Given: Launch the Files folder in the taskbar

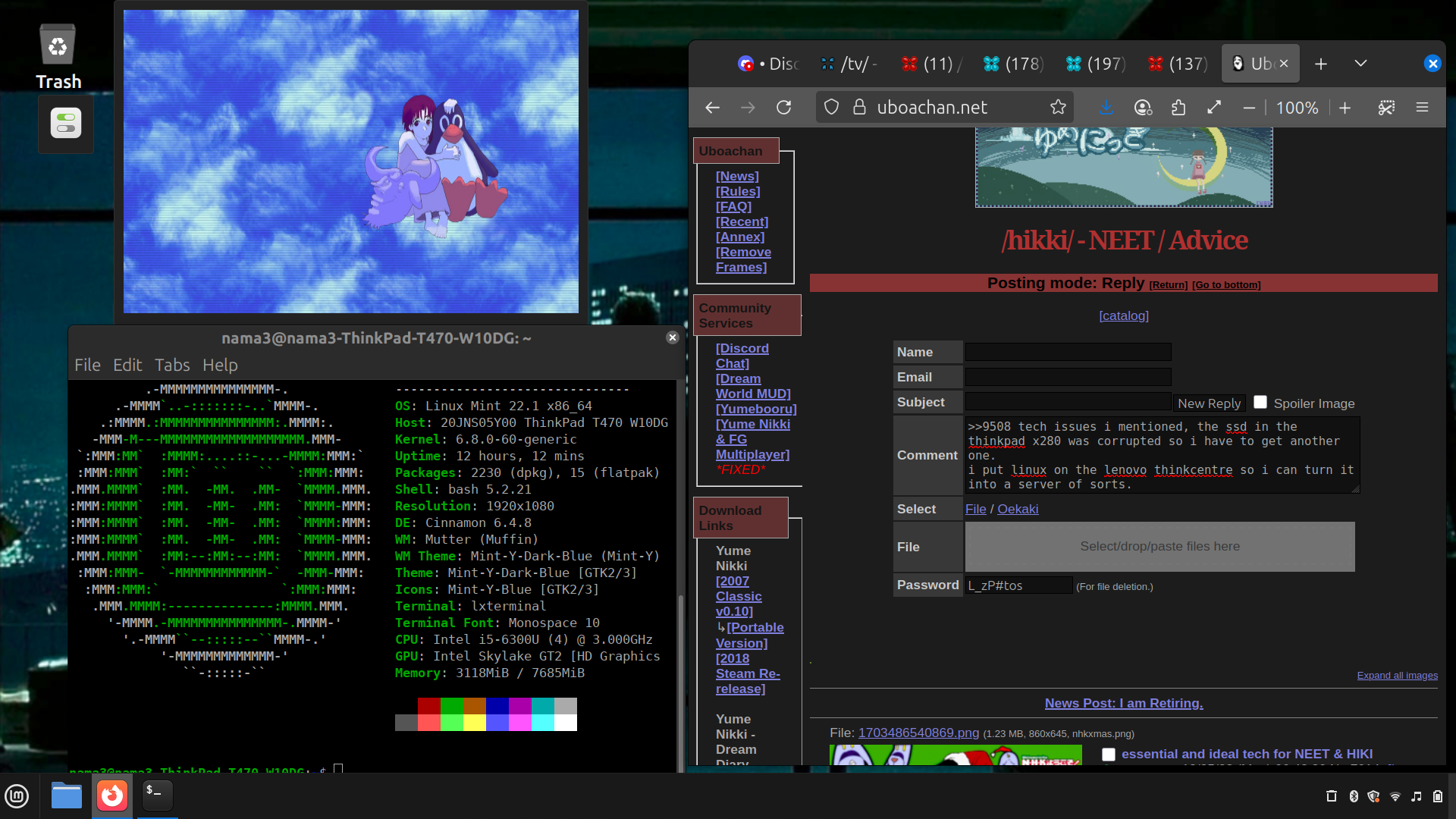Looking at the screenshot, I should coord(67,795).
